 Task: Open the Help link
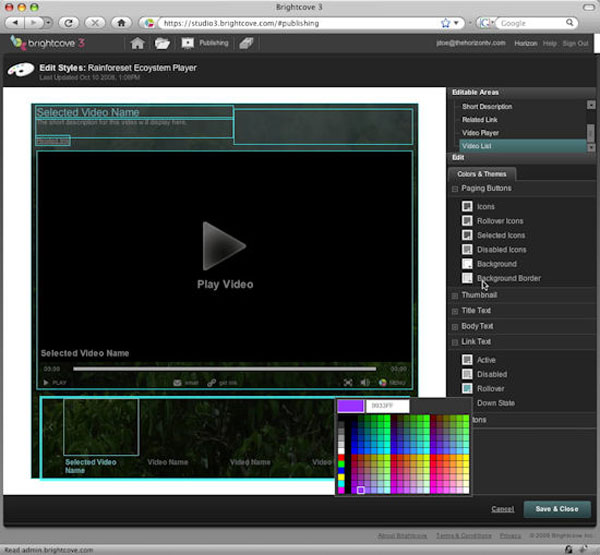[549, 43]
